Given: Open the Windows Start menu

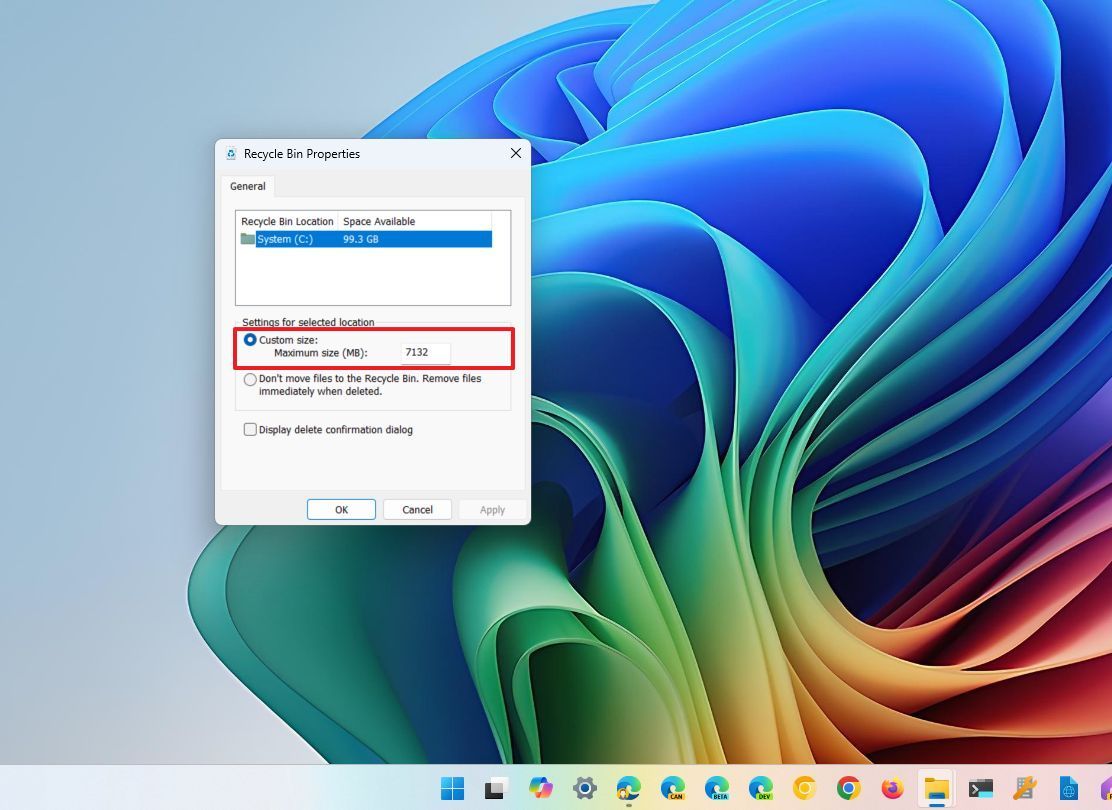Looking at the screenshot, I should coord(453,789).
